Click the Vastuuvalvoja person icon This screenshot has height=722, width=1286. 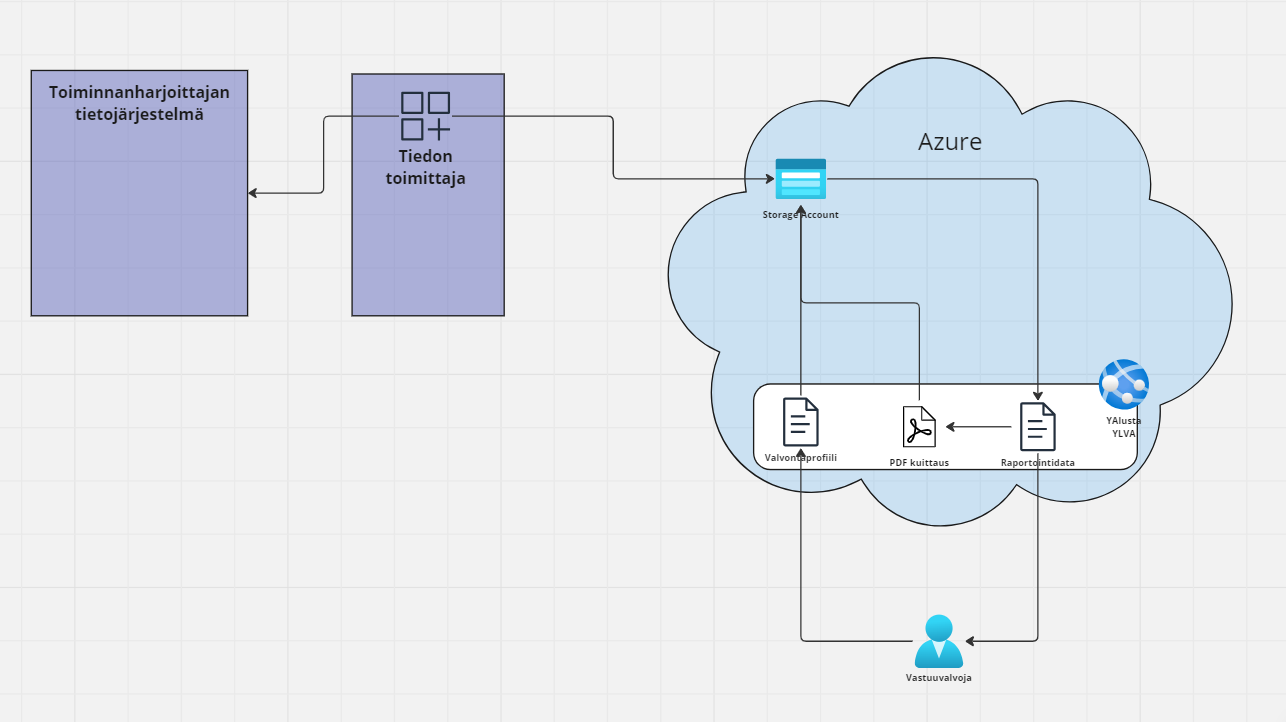[x=938, y=642]
